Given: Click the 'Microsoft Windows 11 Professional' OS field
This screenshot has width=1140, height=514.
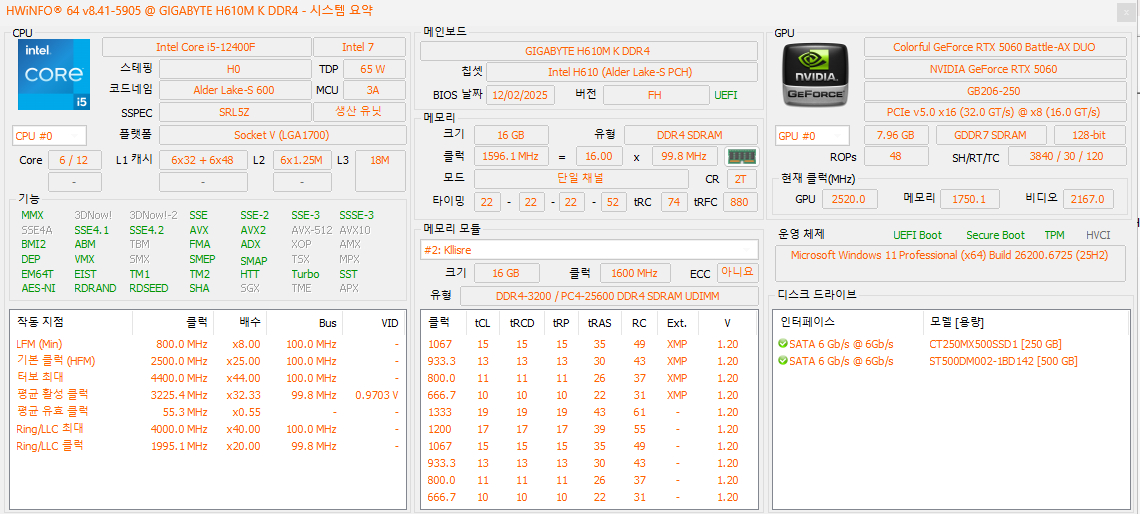Looking at the screenshot, I should click(950, 262).
